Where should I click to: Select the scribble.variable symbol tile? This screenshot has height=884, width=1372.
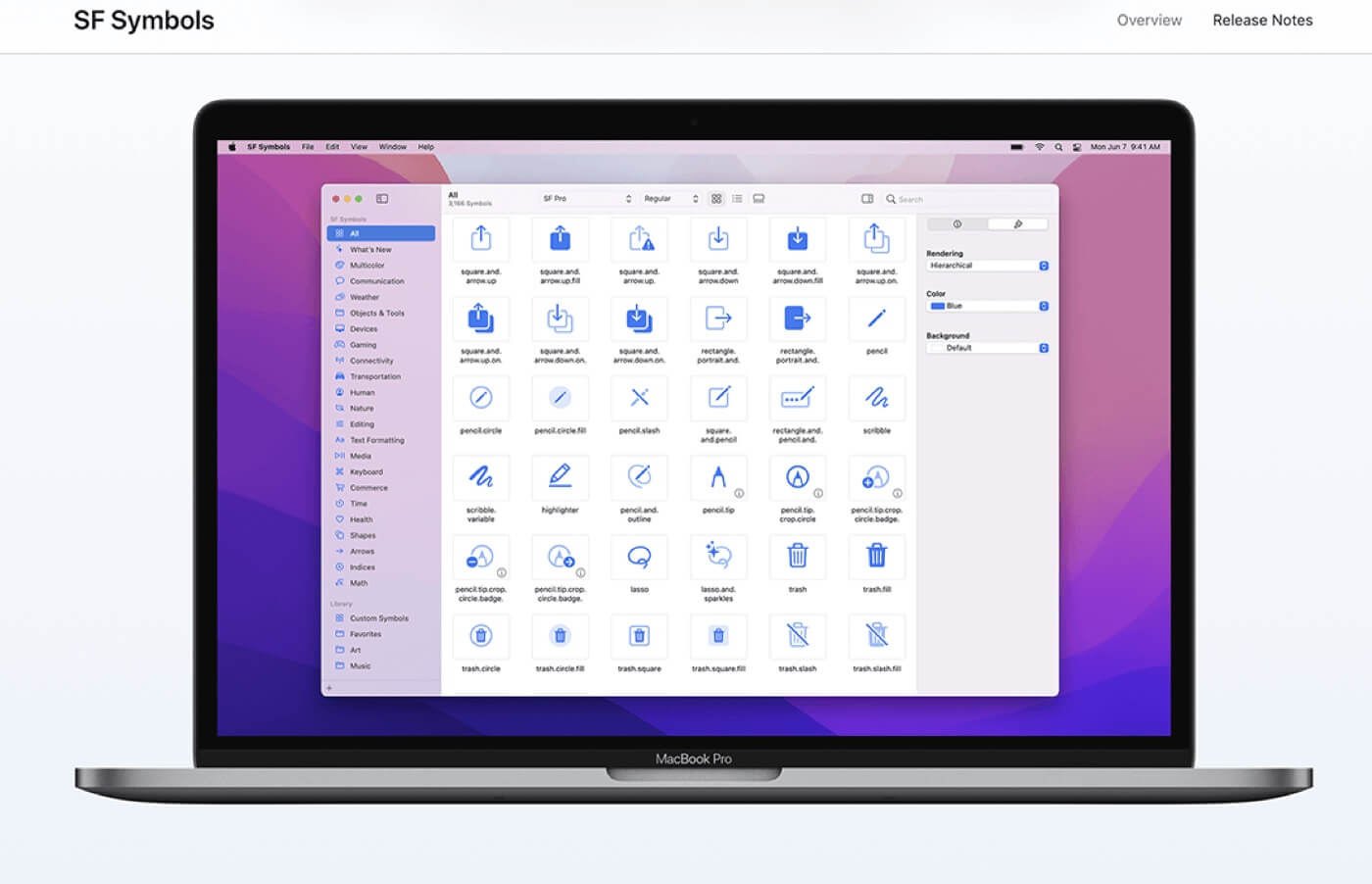pyautogui.click(x=480, y=477)
